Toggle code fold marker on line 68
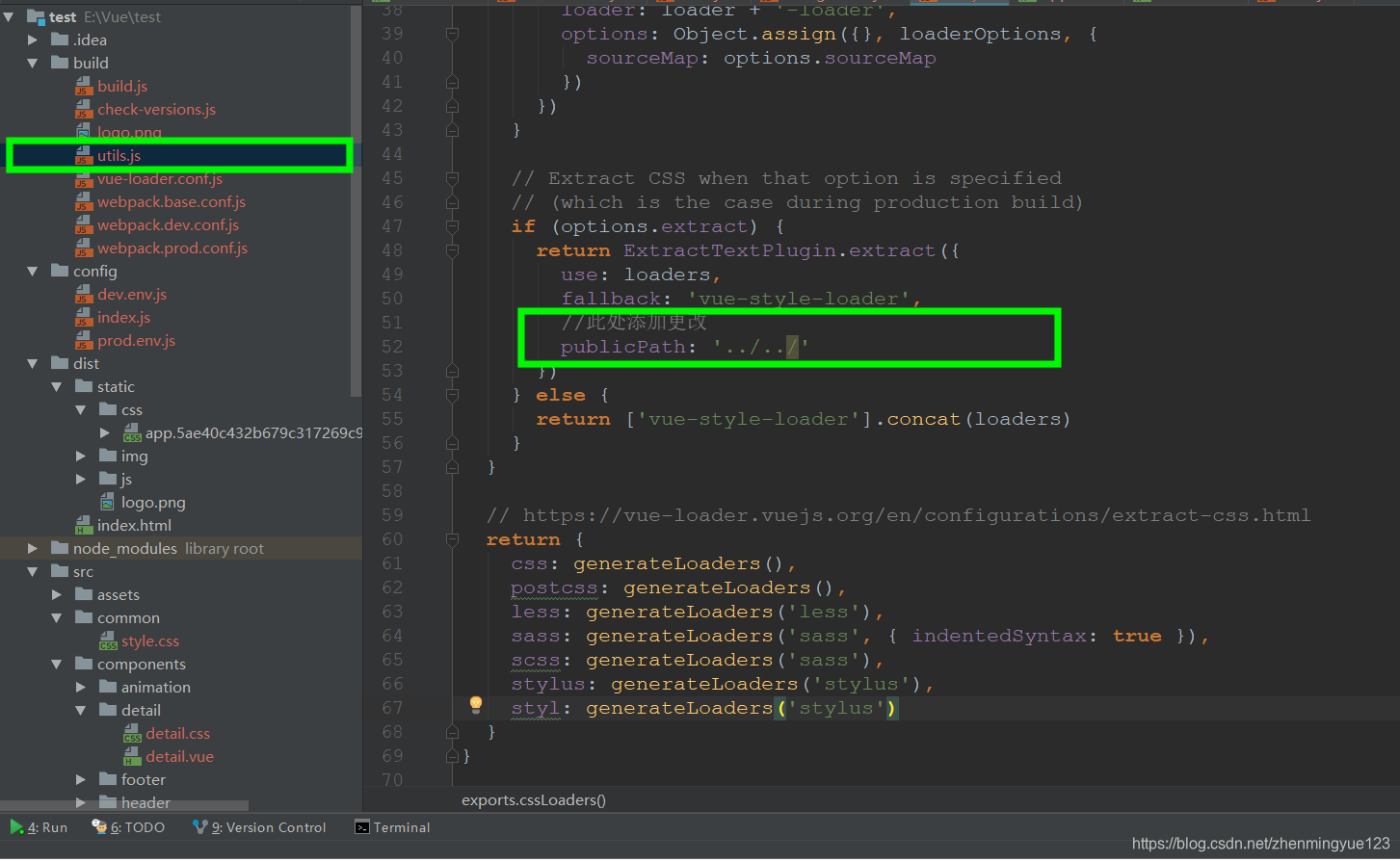This screenshot has width=1400, height=862. click(452, 732)
